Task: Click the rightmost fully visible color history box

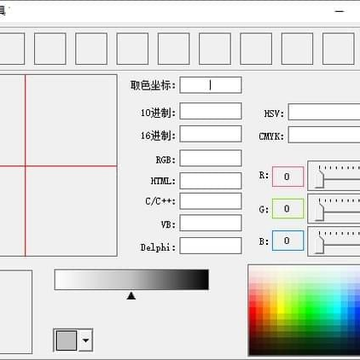Action: pos(338,49)
